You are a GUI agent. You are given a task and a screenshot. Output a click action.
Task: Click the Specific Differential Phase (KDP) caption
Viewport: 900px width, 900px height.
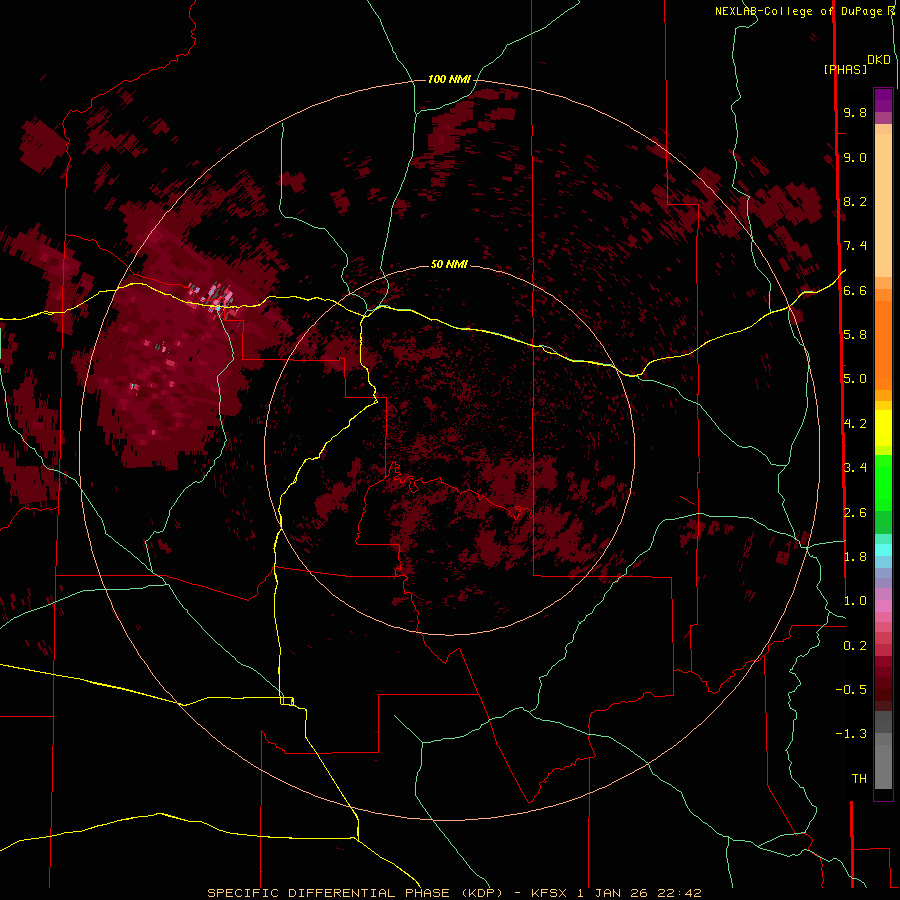(x=364, y=893)
